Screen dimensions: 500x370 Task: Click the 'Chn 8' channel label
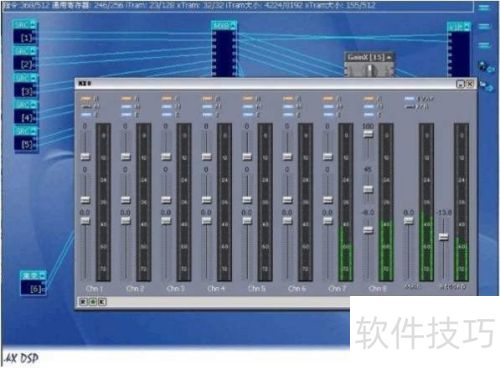point(377,288)
